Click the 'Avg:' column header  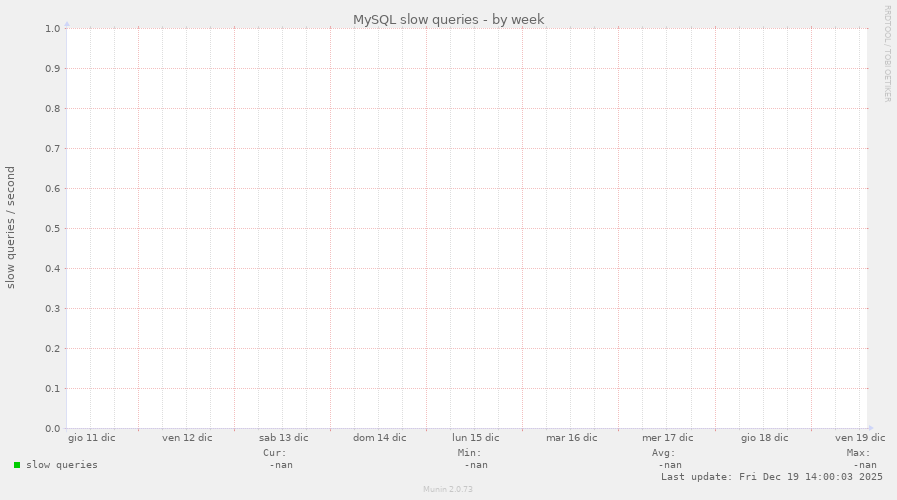coord(664,453)
